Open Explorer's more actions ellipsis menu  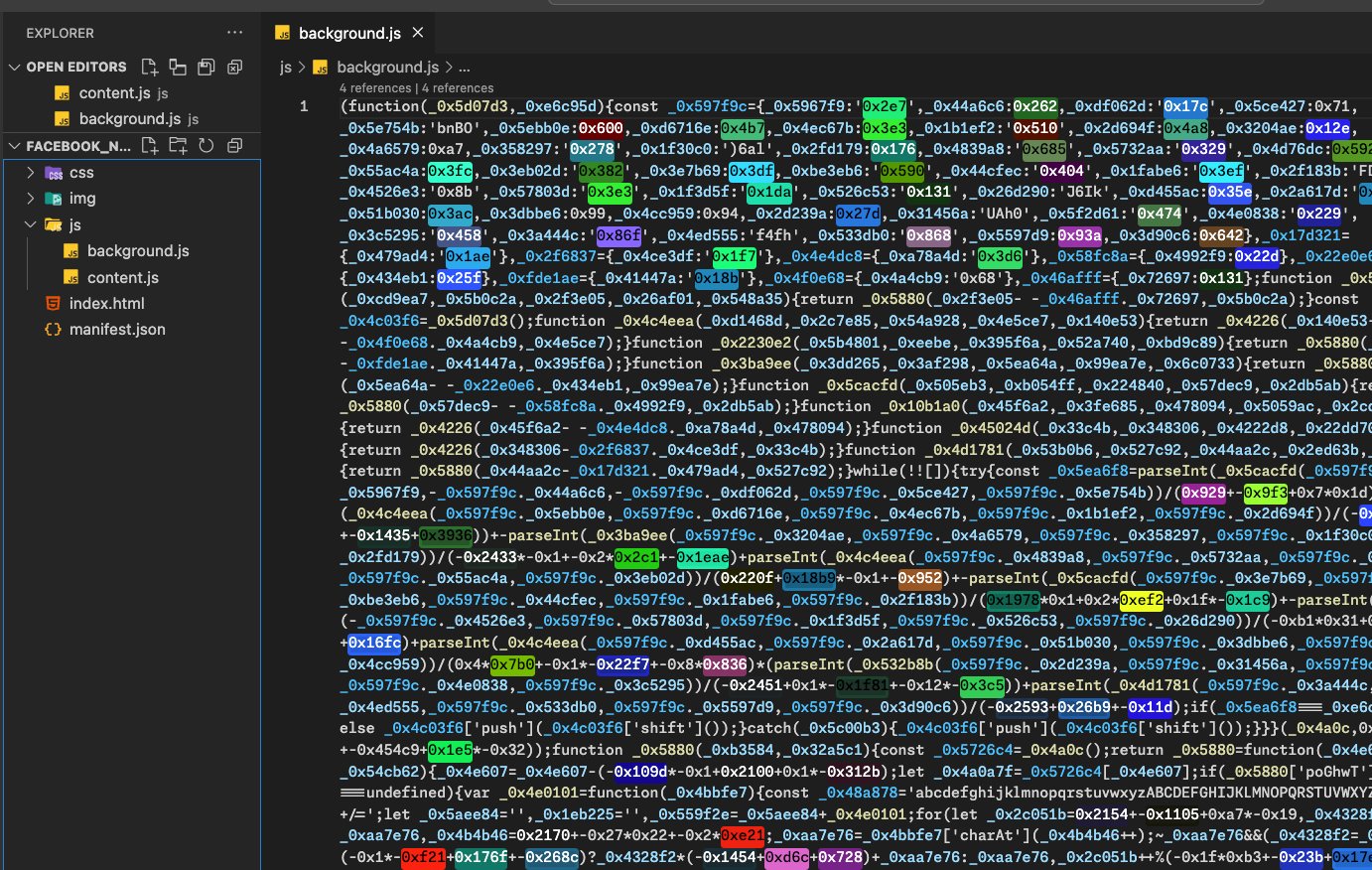point(234,33)
